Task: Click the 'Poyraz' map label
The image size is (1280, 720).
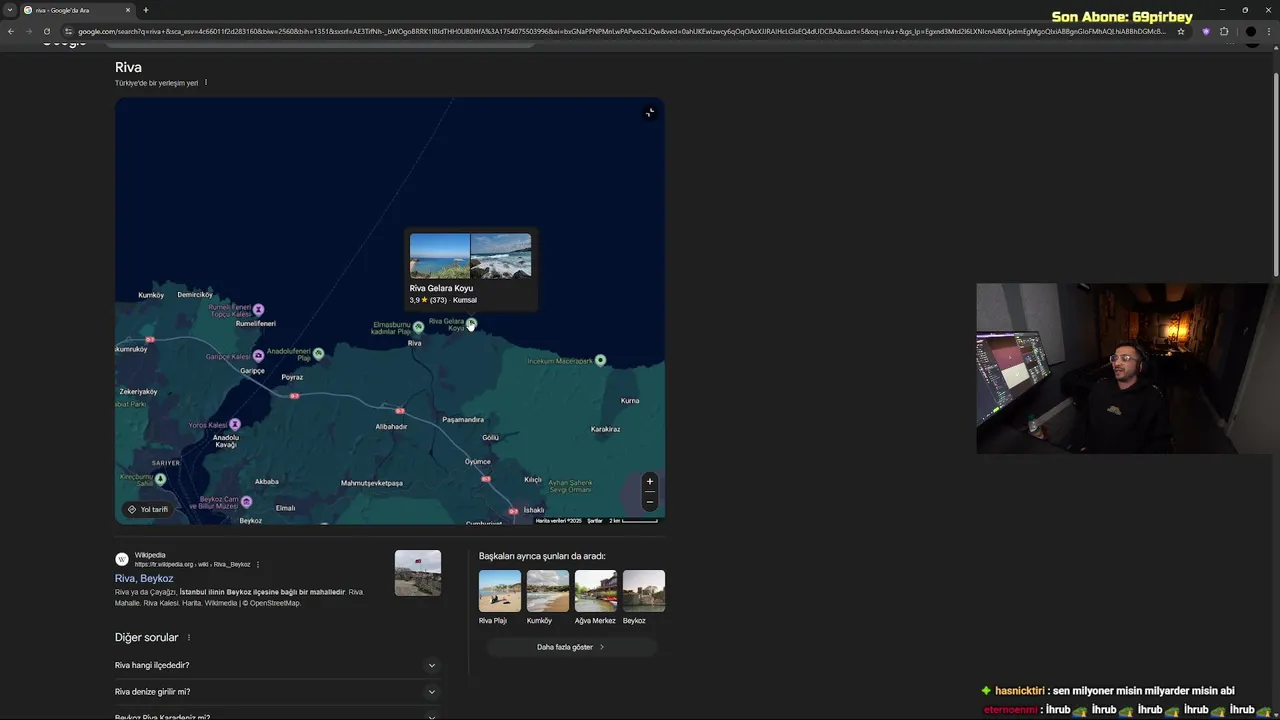Action: (292, 377)
